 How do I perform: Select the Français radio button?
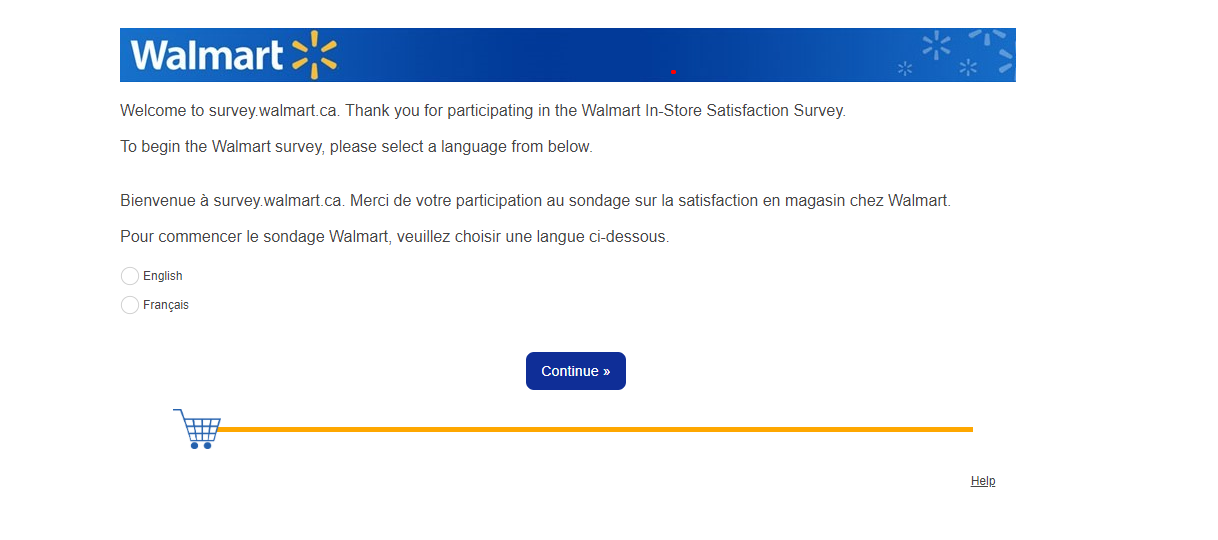(130, 305)
